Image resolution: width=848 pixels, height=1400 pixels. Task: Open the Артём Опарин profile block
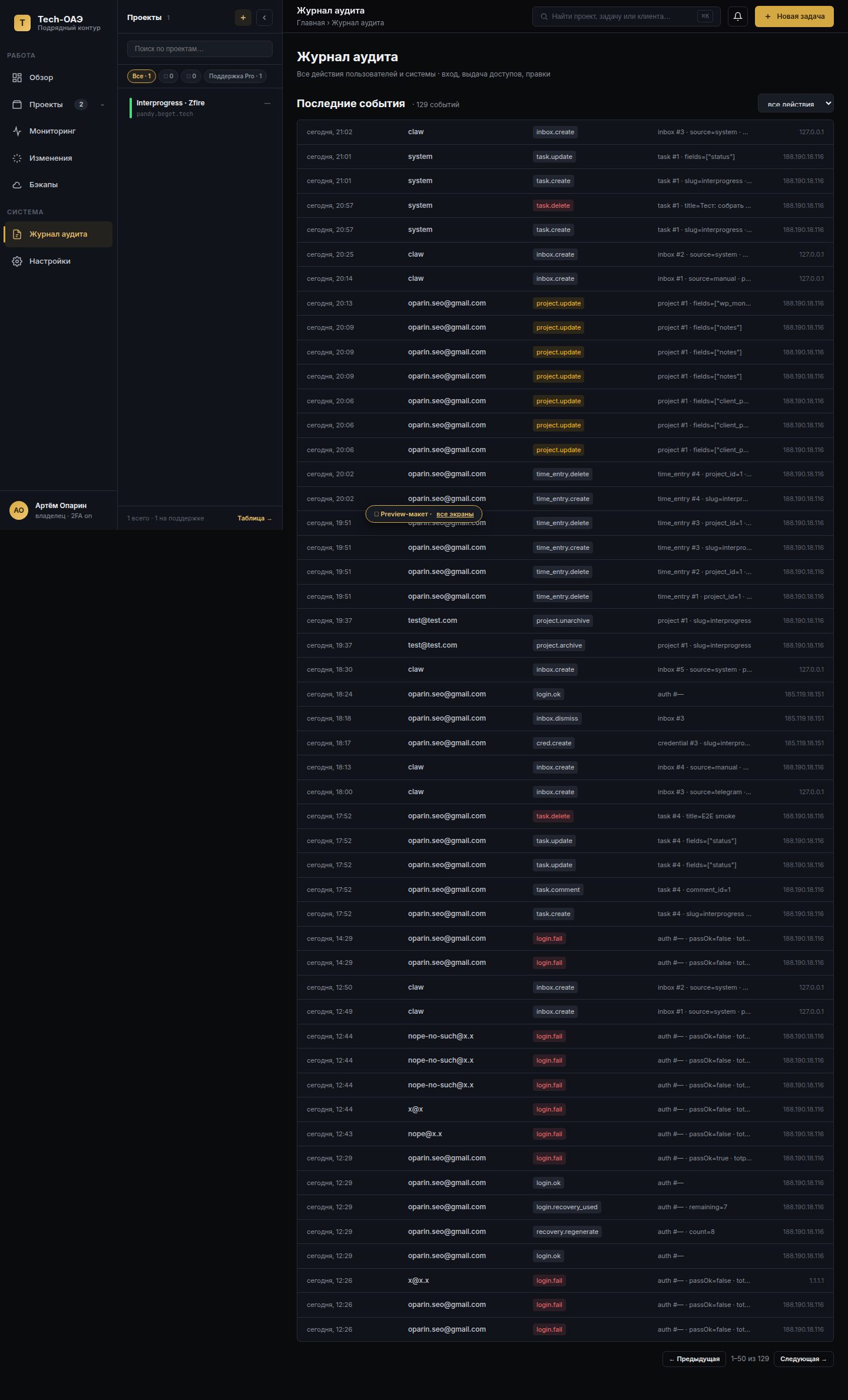pyautogui.click(x=59, y=510)
